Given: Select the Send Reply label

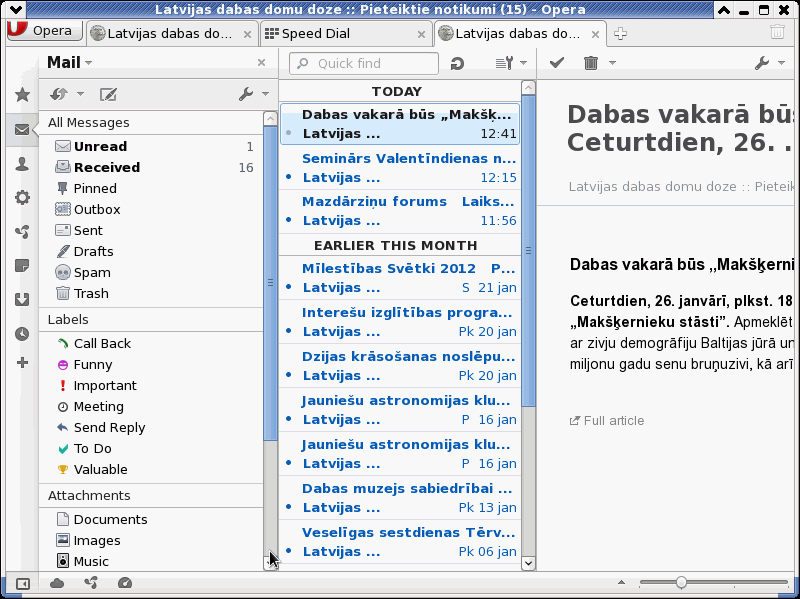Looking at the screenshot, I should [151, 427].
